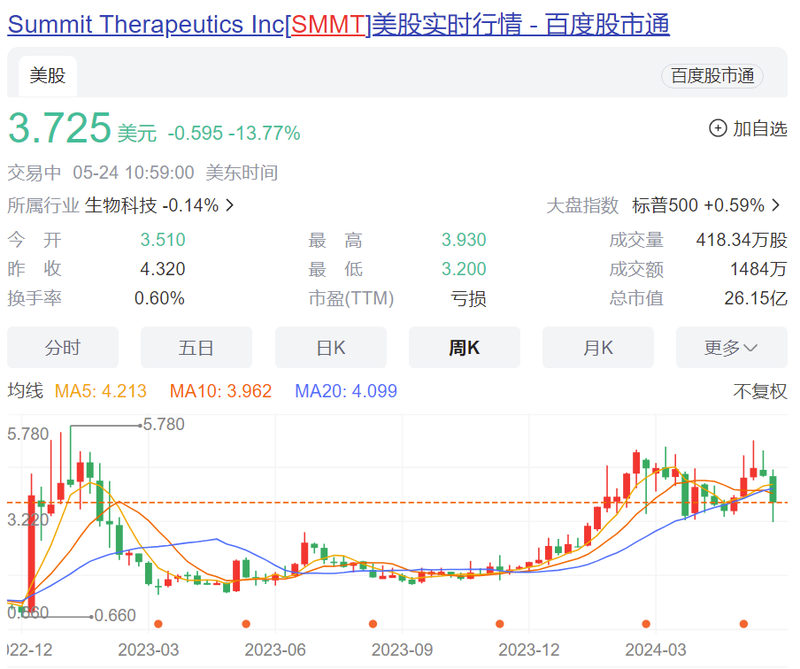Select the active 周K weekly tab
Screen dimensions: 800x669
(x=464, y=347)
